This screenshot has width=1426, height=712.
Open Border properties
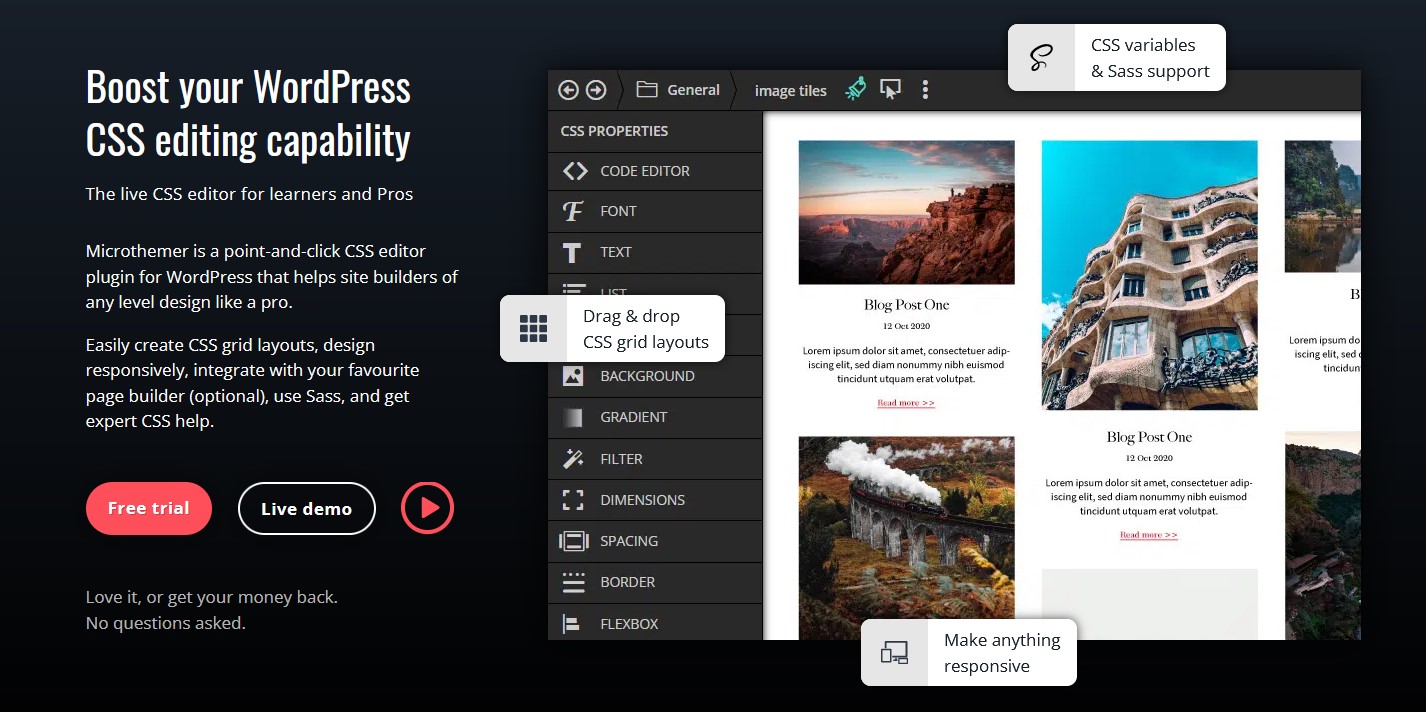[x=655, y=582]
